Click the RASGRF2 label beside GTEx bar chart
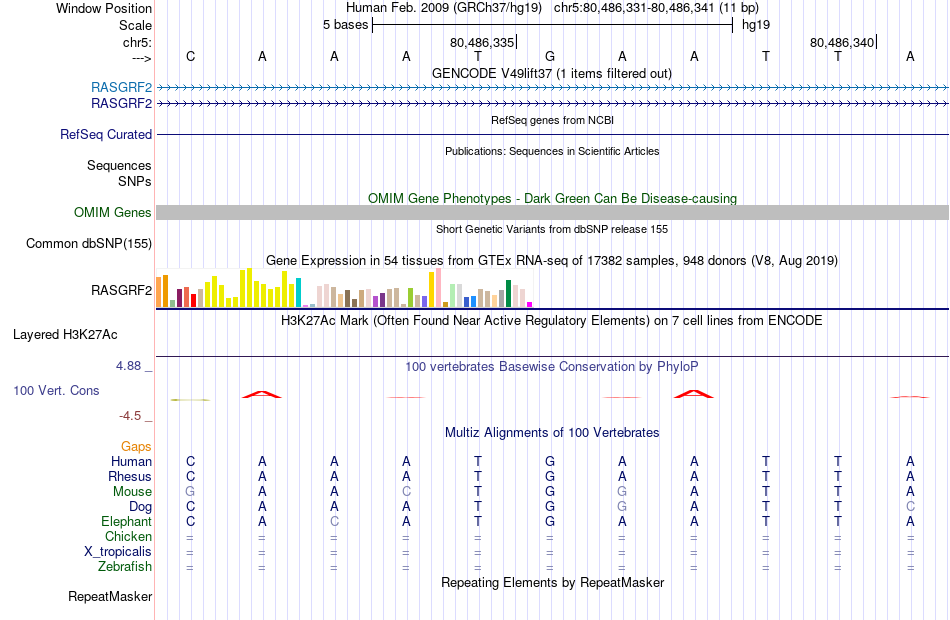950x620 pixels. pos(121,290)
